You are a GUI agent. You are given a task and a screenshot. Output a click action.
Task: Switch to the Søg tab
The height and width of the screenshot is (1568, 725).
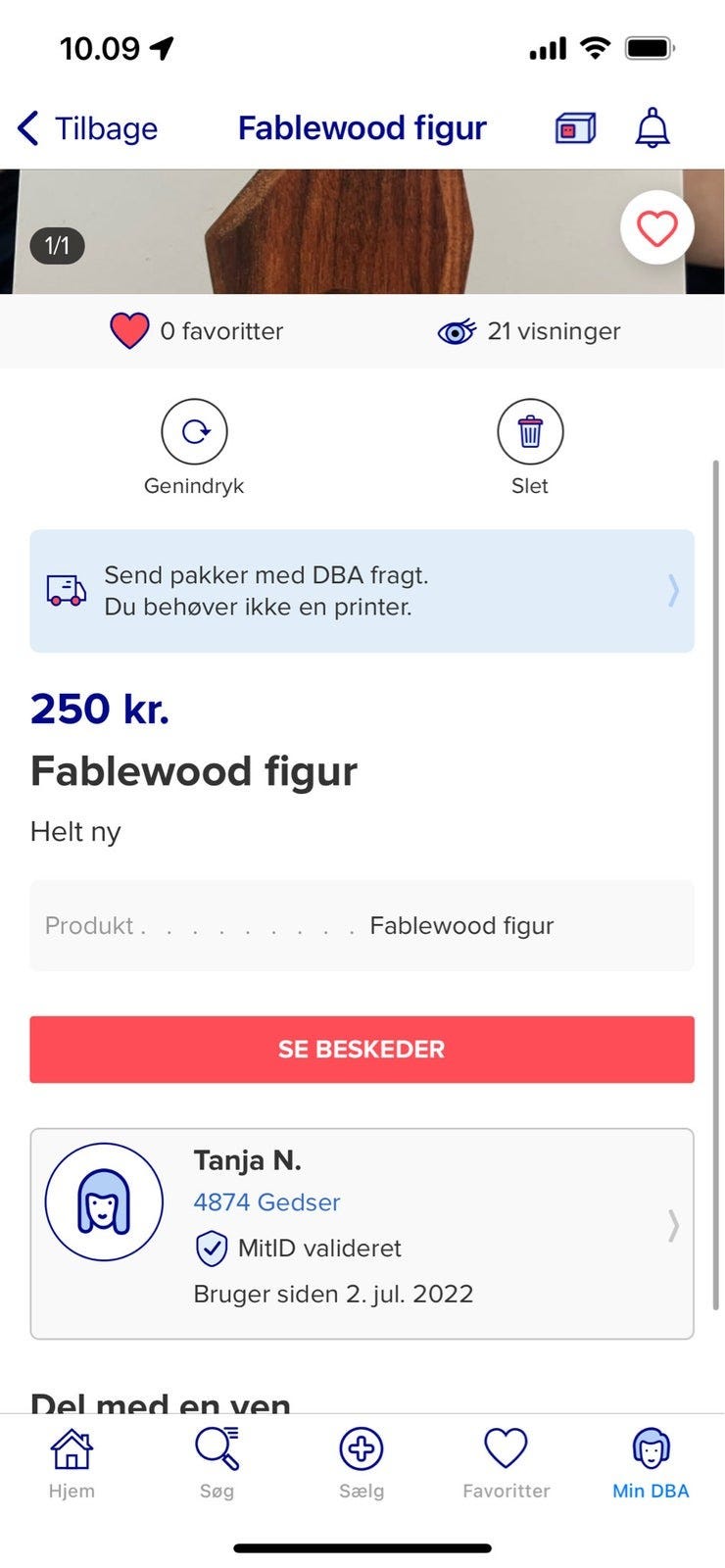pos(217,1463)
